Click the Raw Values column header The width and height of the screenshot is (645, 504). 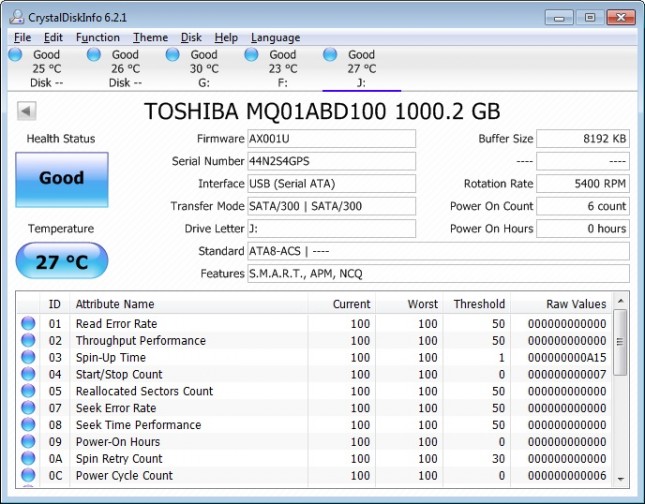pyautogui.click(x=561, y=304)
